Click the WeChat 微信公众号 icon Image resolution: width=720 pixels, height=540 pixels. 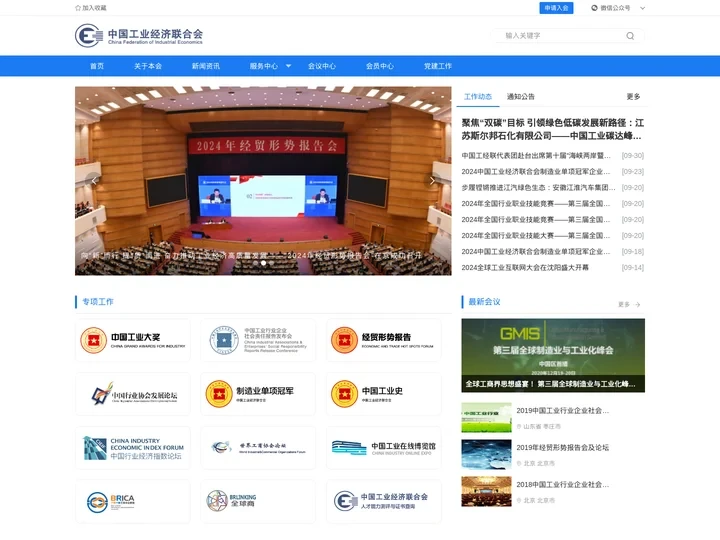(x=594, y=8)
